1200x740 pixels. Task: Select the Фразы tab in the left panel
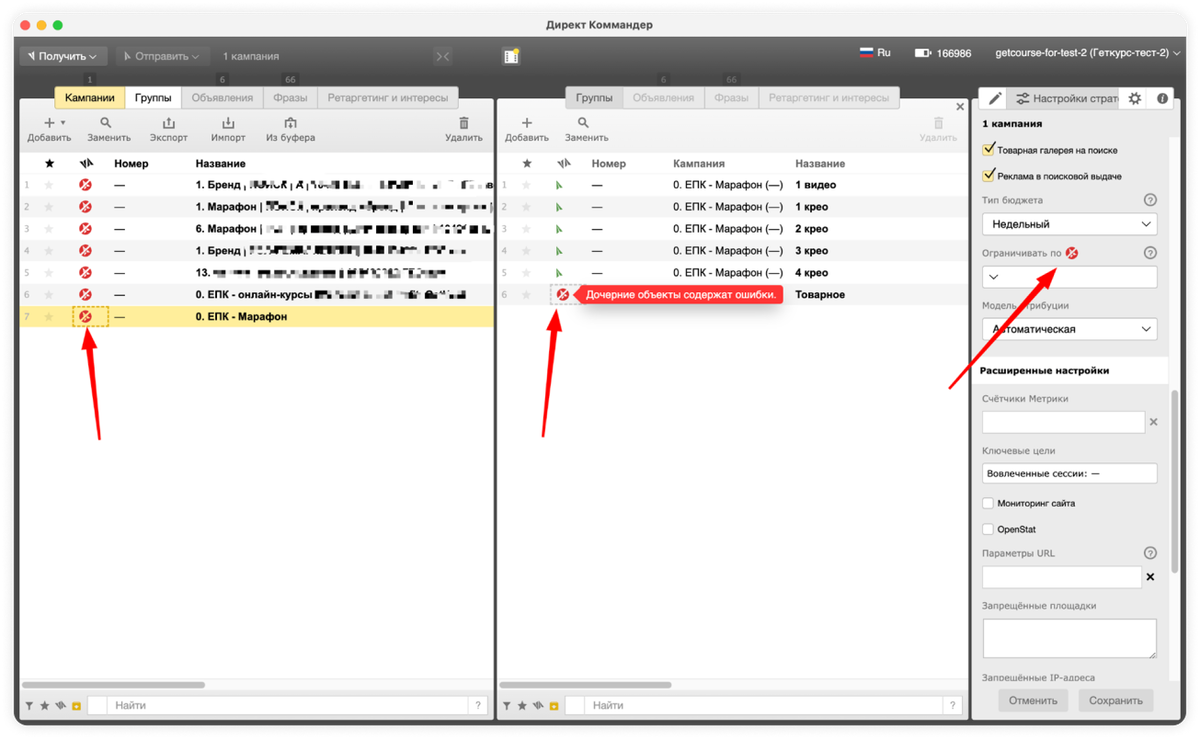tap(290, 98)
